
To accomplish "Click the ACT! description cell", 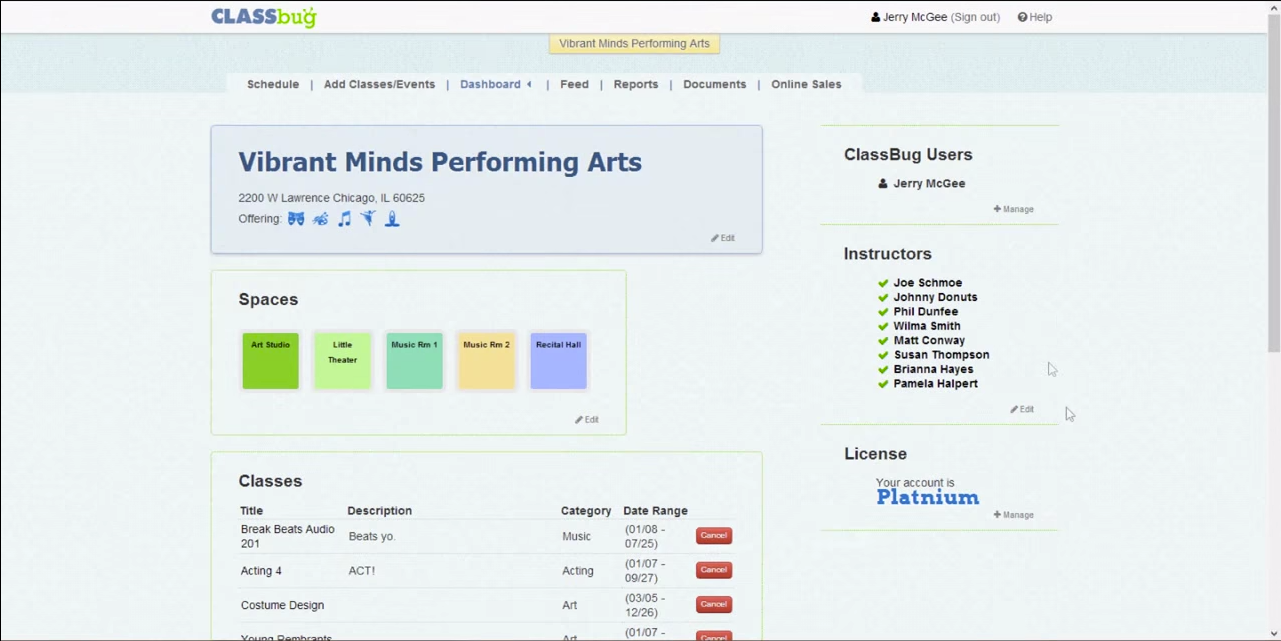I will point(362,571).
